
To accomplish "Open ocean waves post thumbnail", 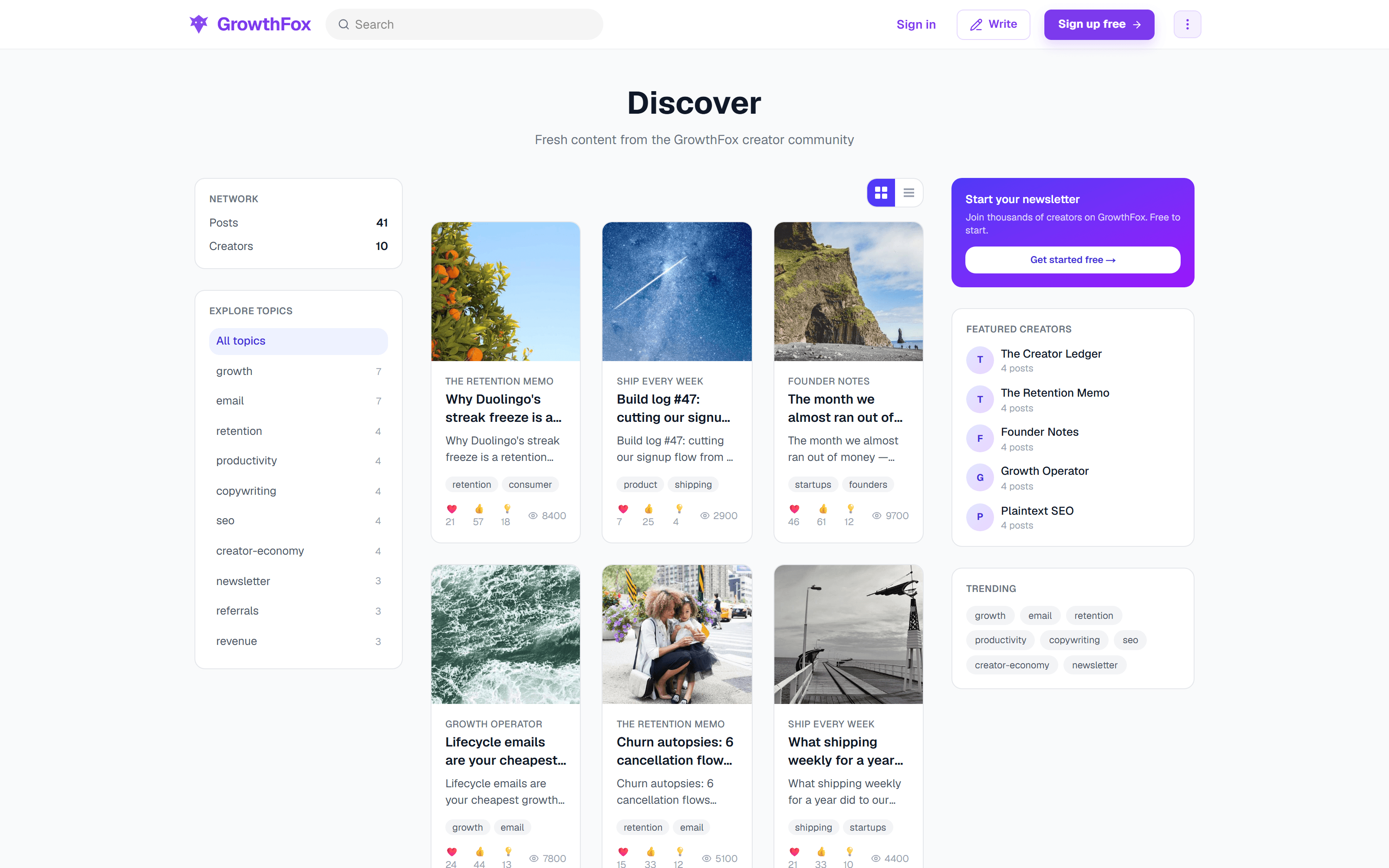I will (x=505, y=635).
